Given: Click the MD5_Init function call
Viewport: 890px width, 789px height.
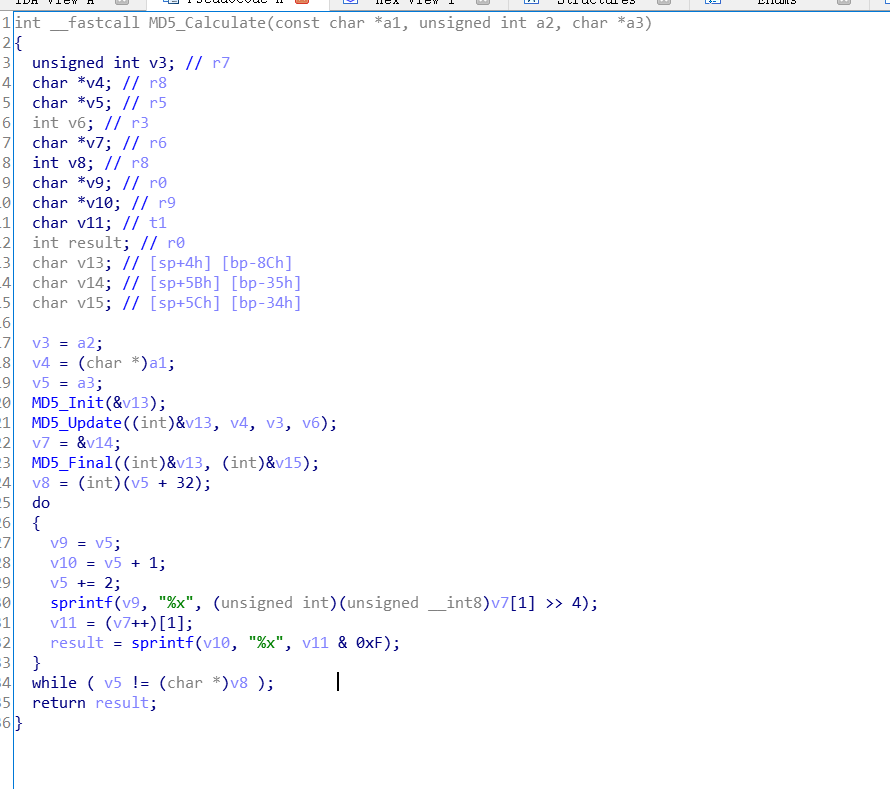Looking at the screenshot, I should point(68,403).
